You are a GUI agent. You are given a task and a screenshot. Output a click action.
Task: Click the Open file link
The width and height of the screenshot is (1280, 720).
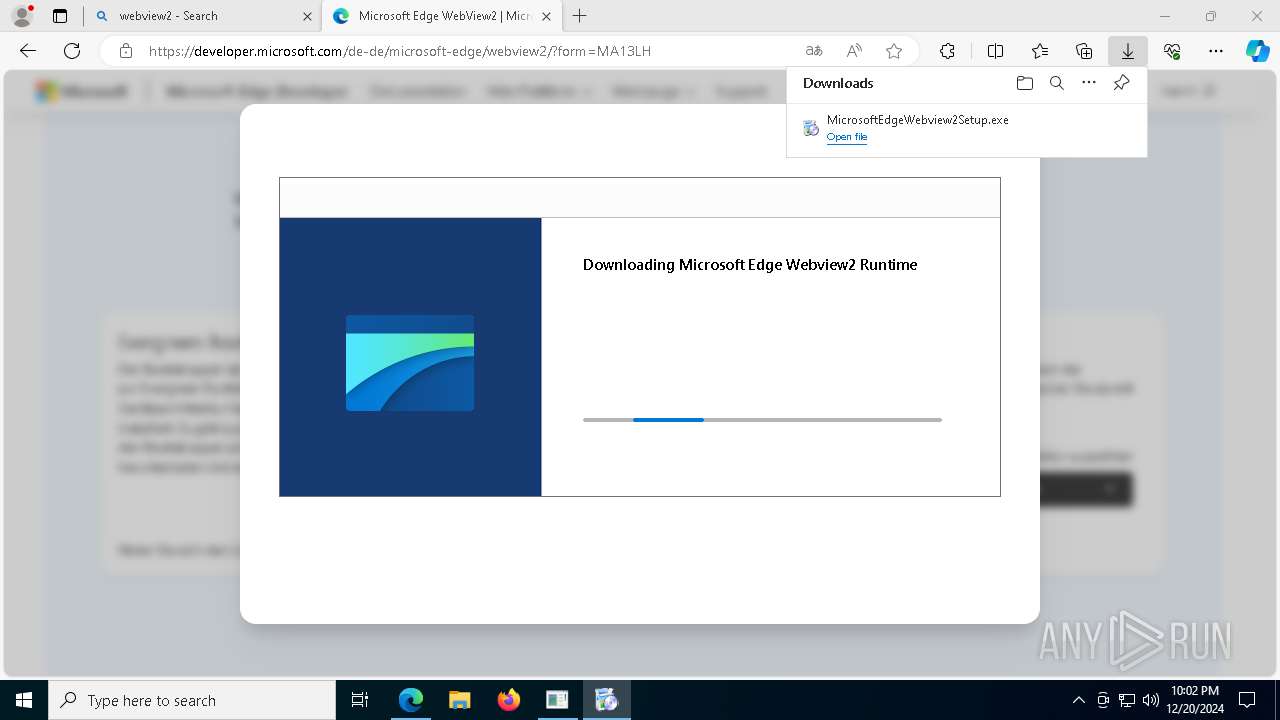[x=847, y=137]
